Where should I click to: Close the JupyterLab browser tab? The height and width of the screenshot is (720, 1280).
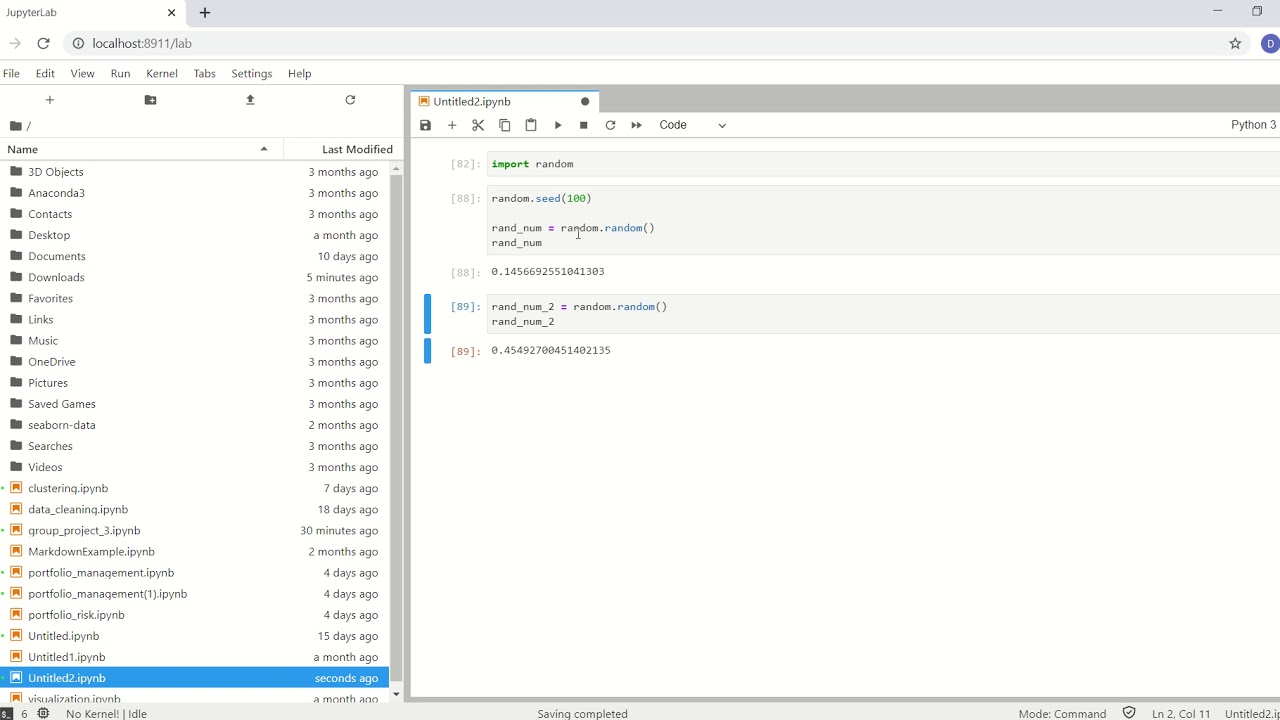point(172,12)
